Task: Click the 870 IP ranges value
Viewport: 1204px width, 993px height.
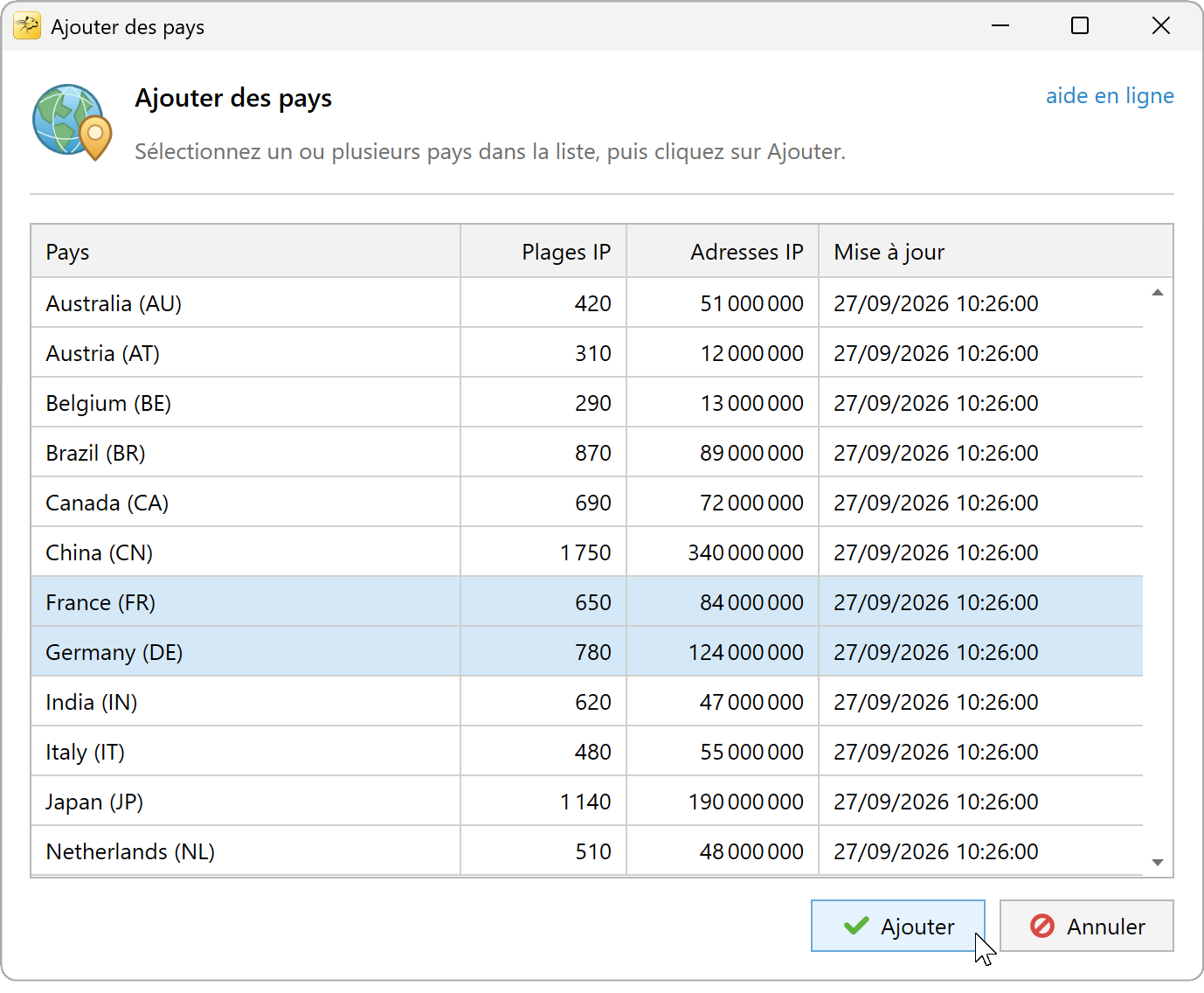Action: point(593,453)
